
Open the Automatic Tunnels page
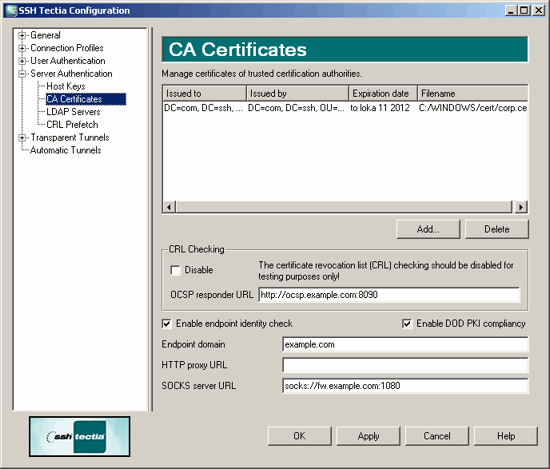[66, 150]
